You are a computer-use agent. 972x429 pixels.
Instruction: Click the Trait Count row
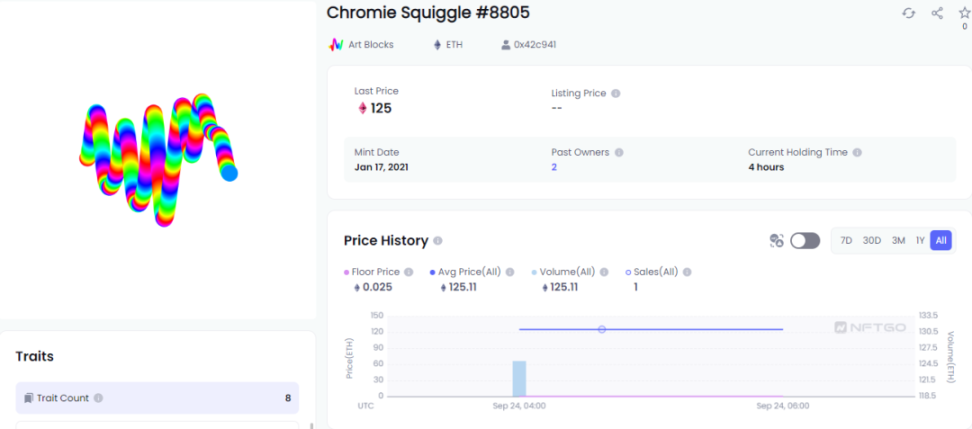157,398
